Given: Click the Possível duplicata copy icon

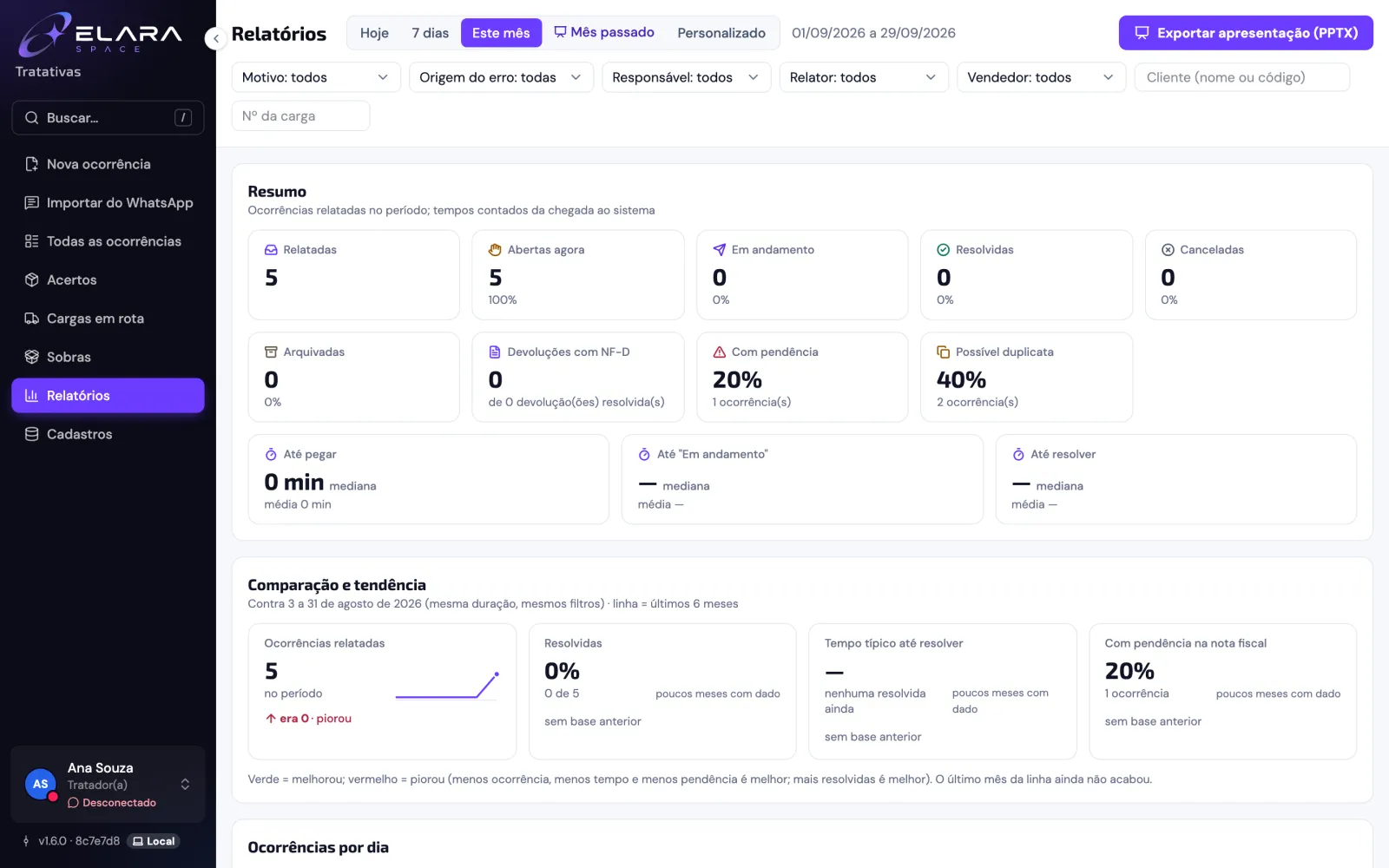Looking at the screenshot, I should click(944, 352).
